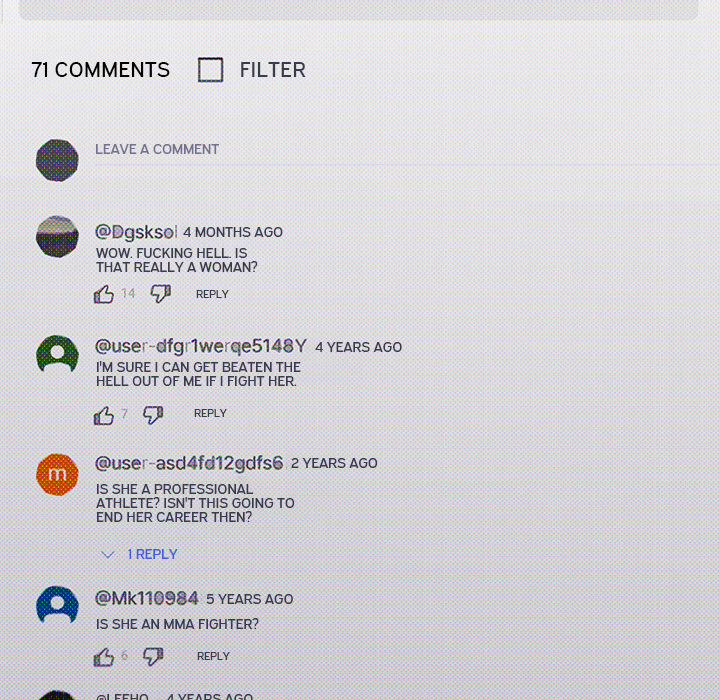Open the @user-asd4fd12gdfs6 username link
Screen dimensions: 720x700
point(189,463)
